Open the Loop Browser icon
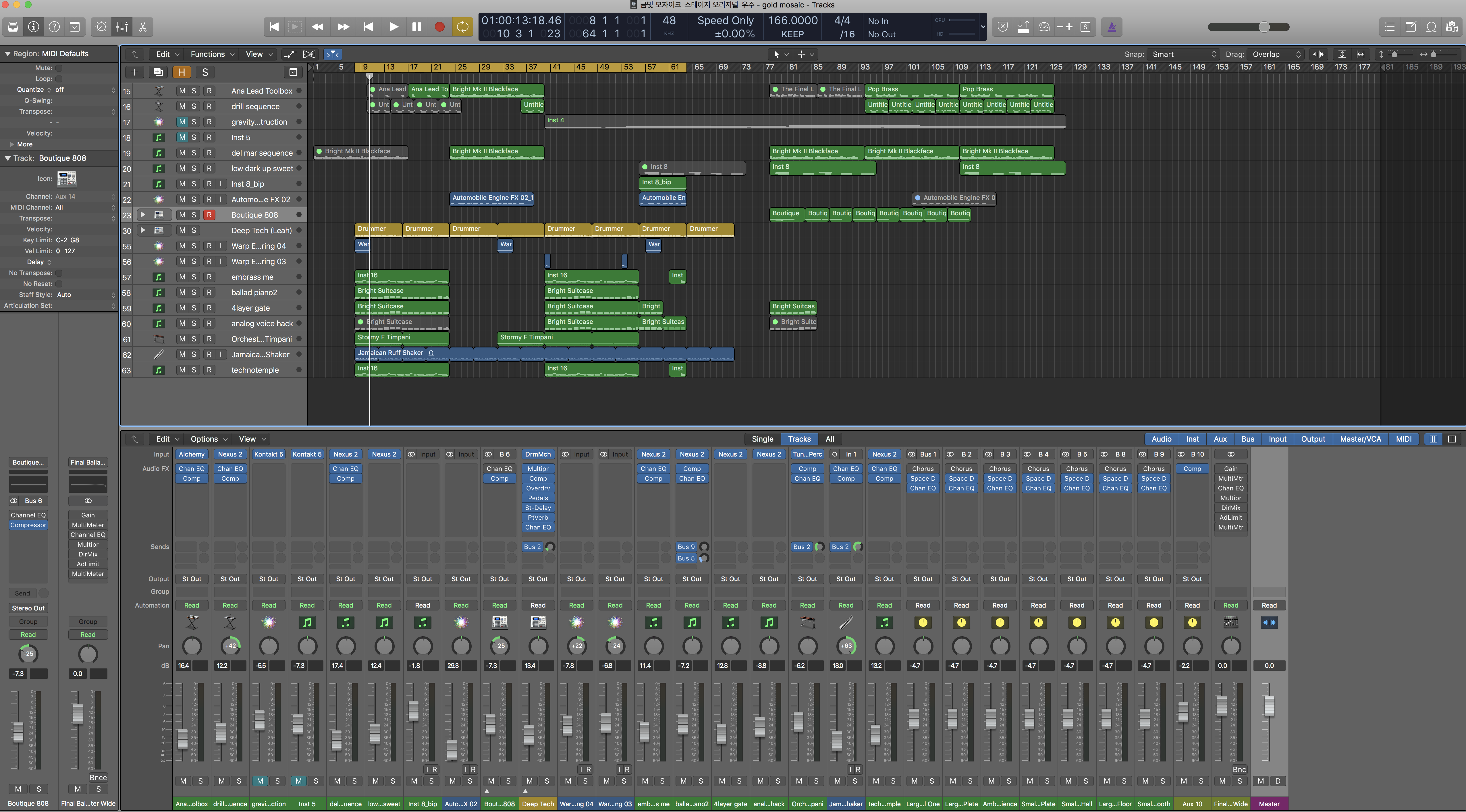This screenshot has height=812, width=1466. coord(1431,27)
